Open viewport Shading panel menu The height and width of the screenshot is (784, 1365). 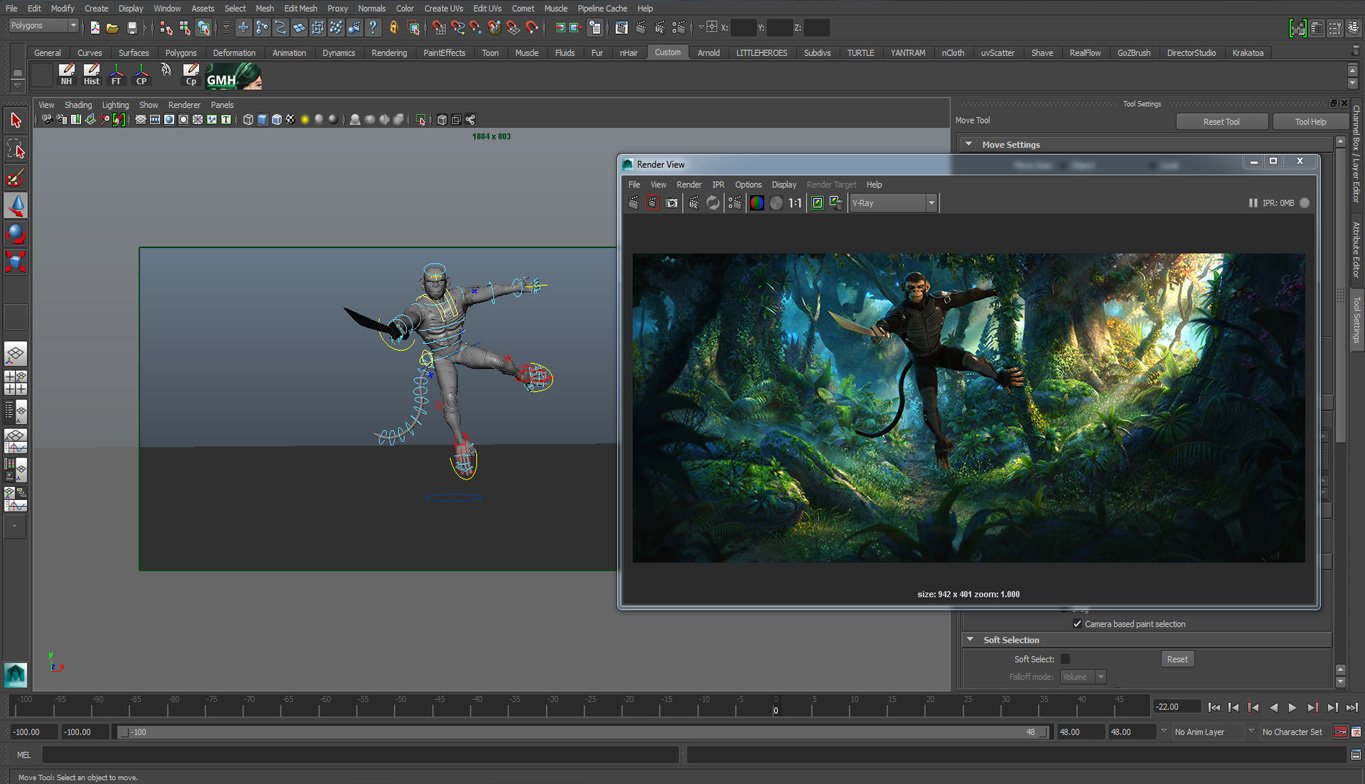(x=78, y=105)
